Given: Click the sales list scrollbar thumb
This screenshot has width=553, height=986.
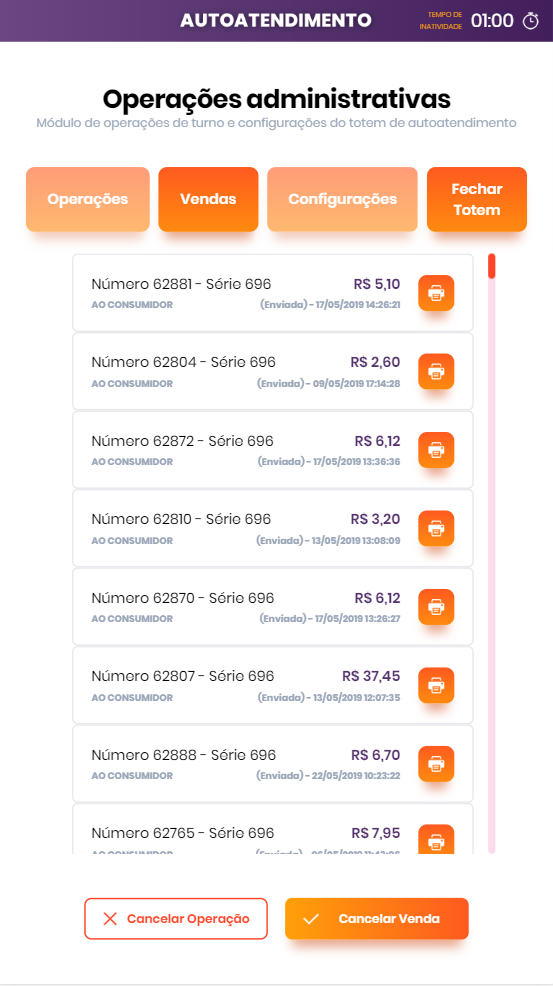Looking at the screenshot, I should [x=492, y=265].
